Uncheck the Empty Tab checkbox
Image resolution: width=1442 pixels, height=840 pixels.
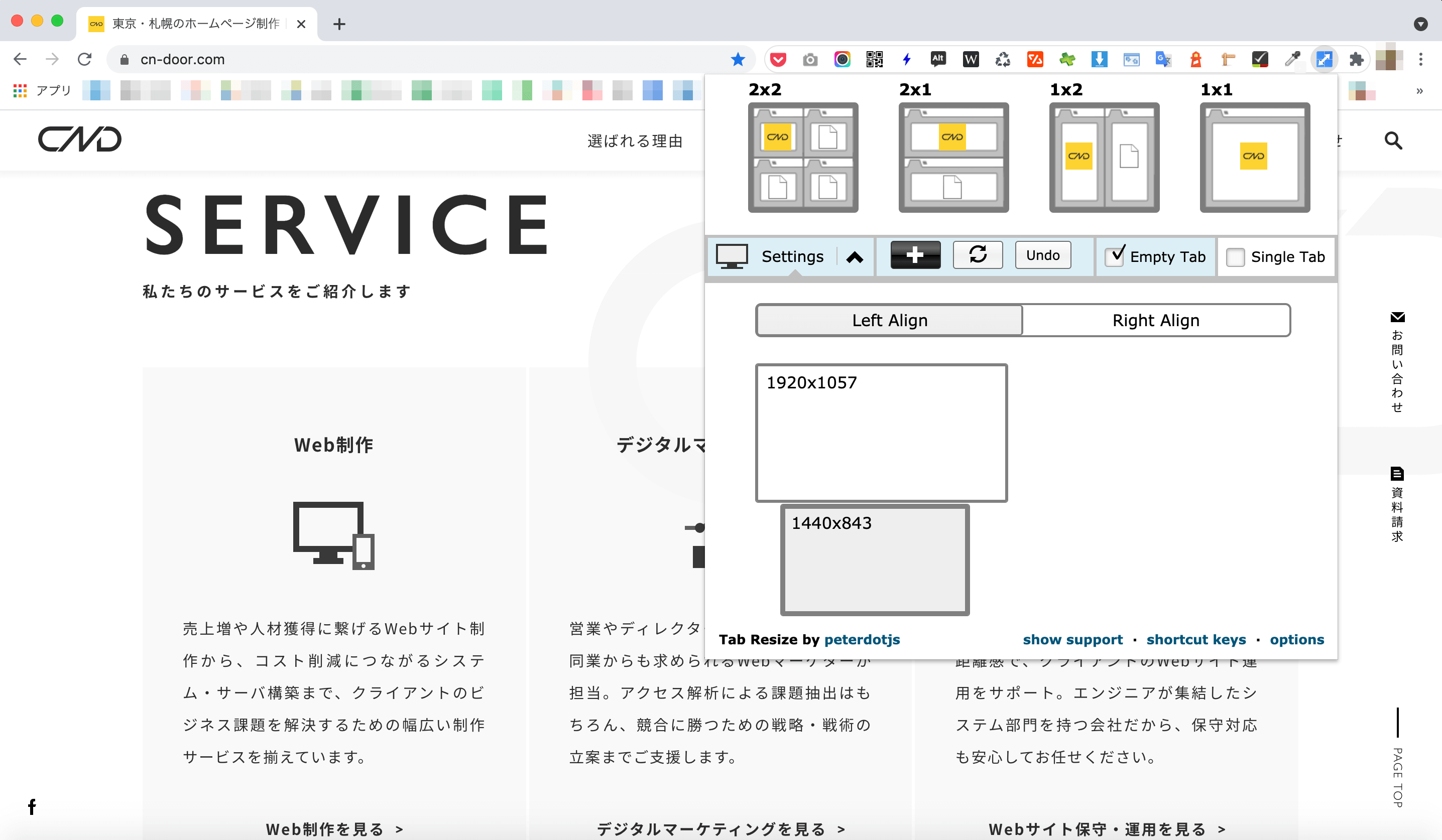[1114, 257]
